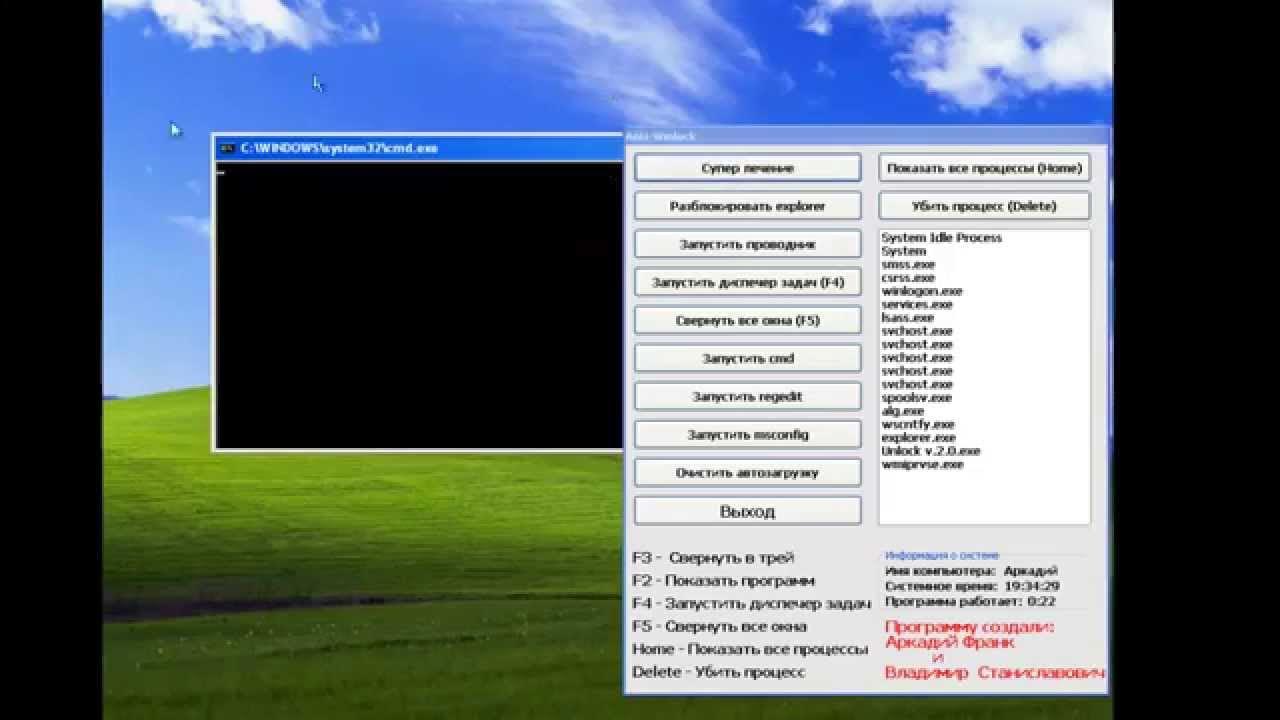
Task: Select lsass.exe in process list
Action: 907,317
